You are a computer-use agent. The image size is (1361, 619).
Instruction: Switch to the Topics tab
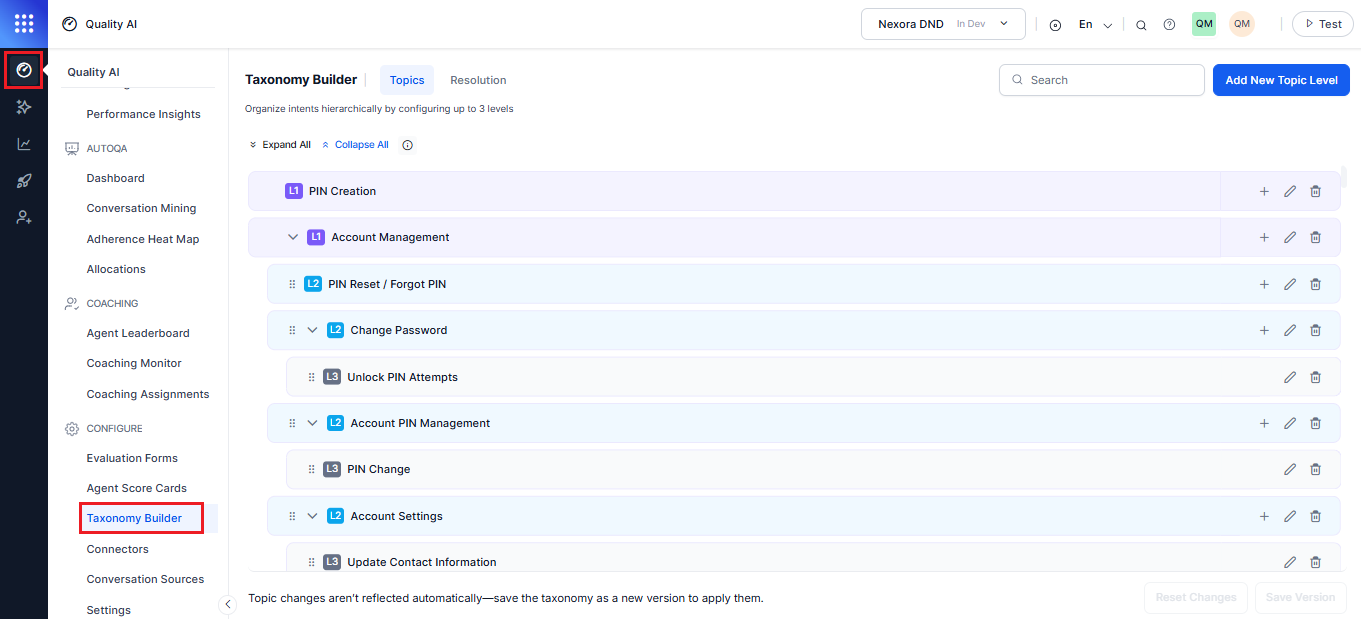coord(407,80)
